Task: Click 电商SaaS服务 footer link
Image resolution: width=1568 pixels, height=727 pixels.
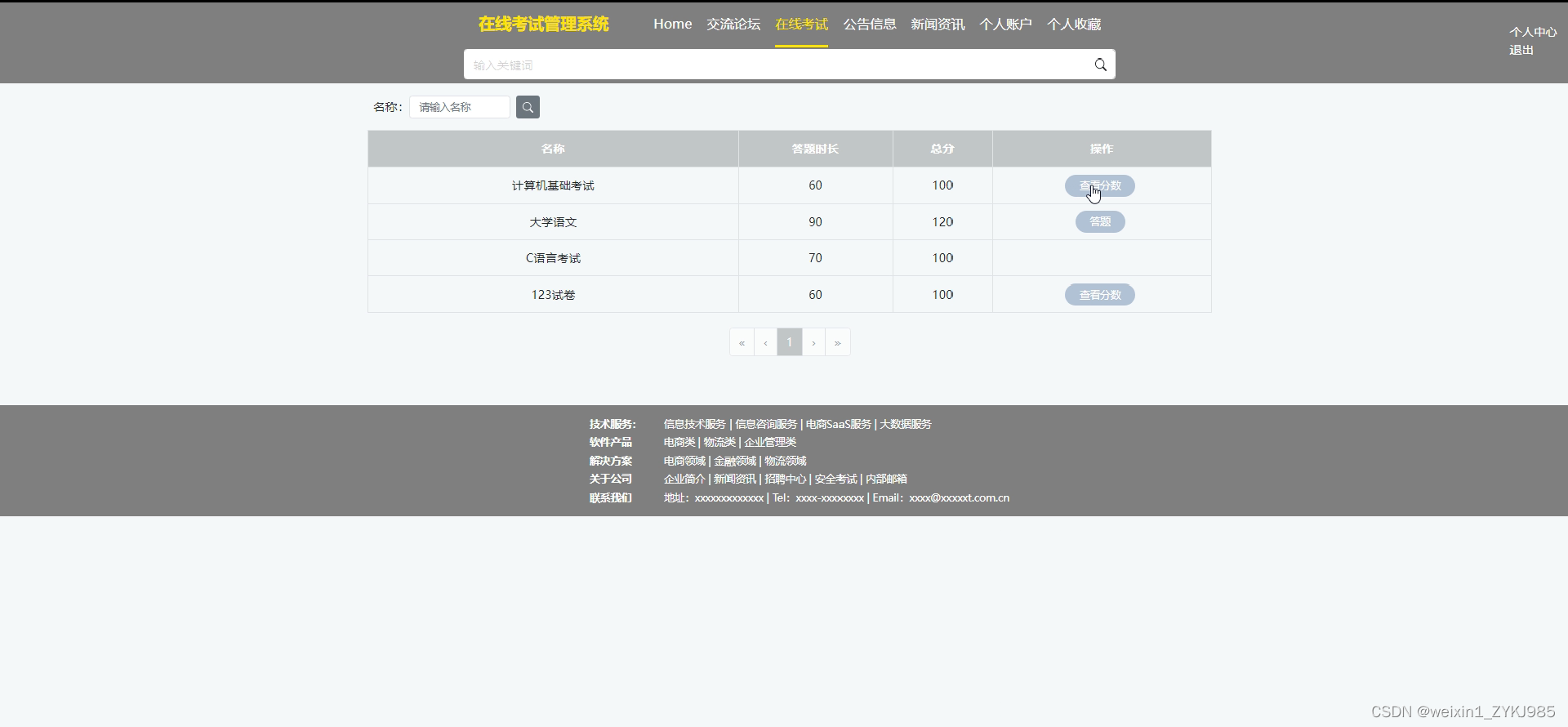Action: pos(839,424)
